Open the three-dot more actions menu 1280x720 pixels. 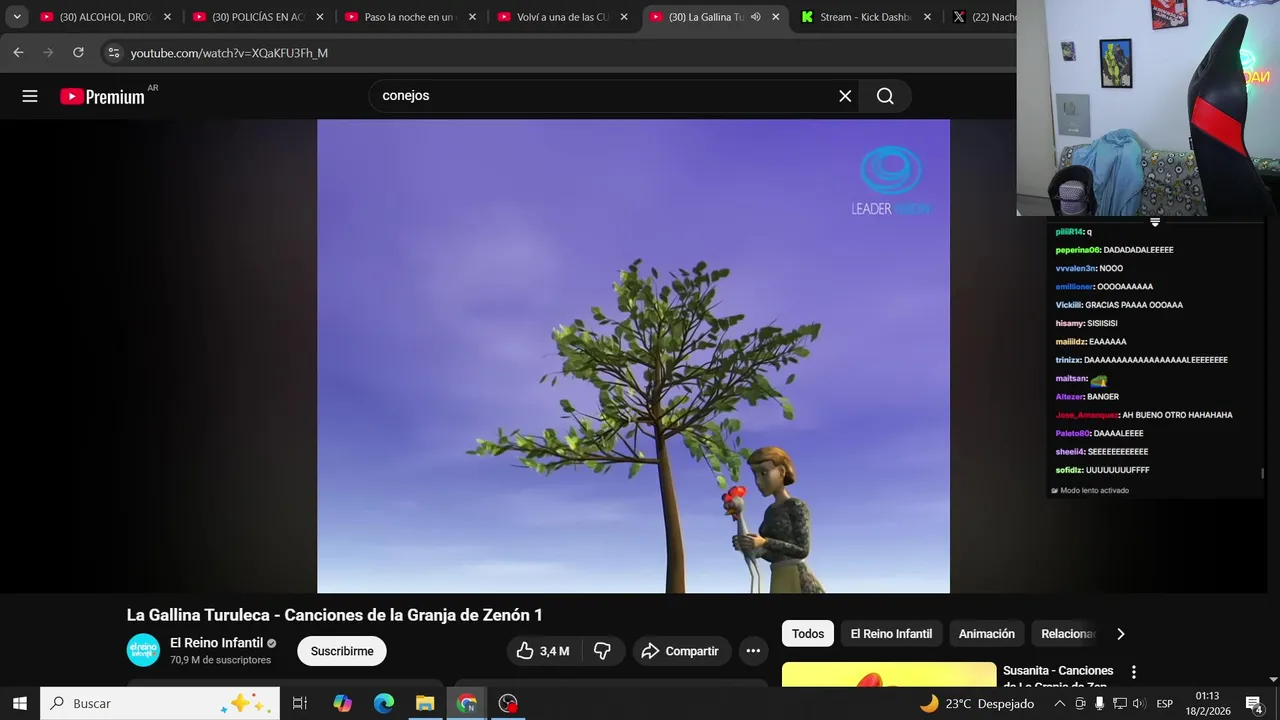coord(753,651)
